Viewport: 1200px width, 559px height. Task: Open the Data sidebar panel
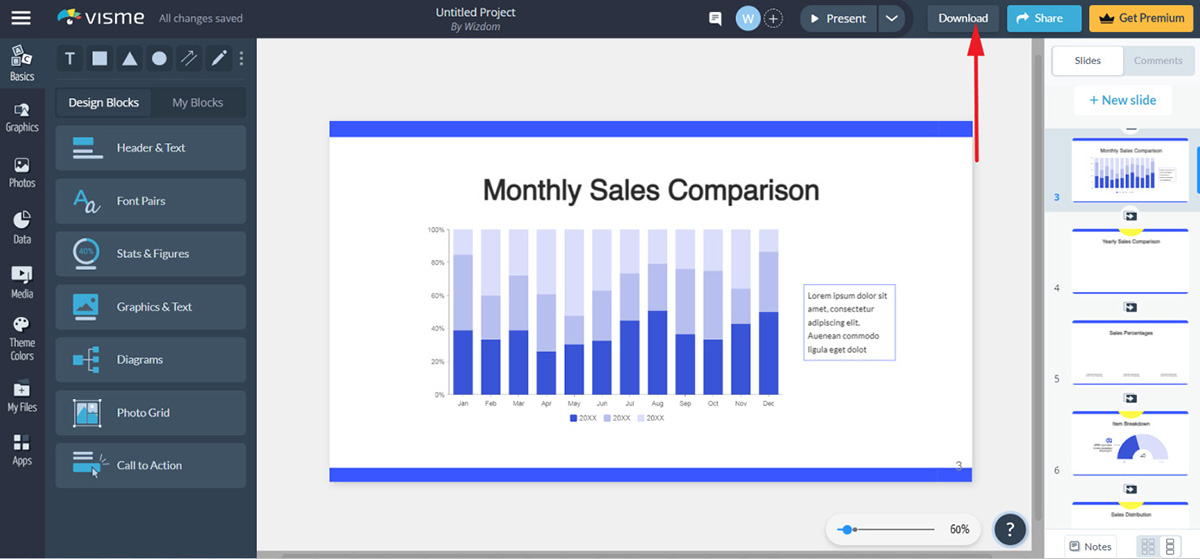point(22,227)
